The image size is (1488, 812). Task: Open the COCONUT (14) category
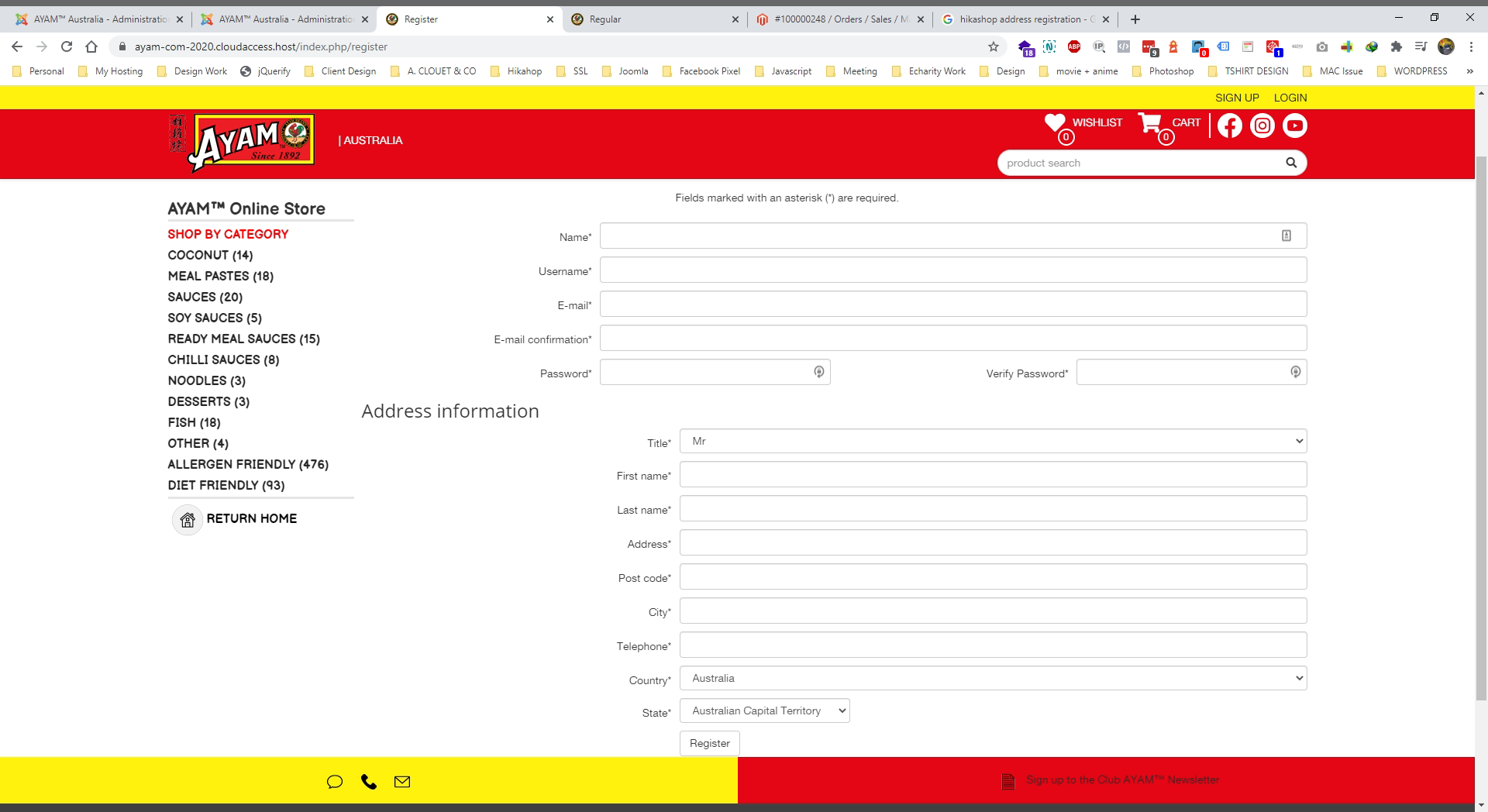coord(210,255)
